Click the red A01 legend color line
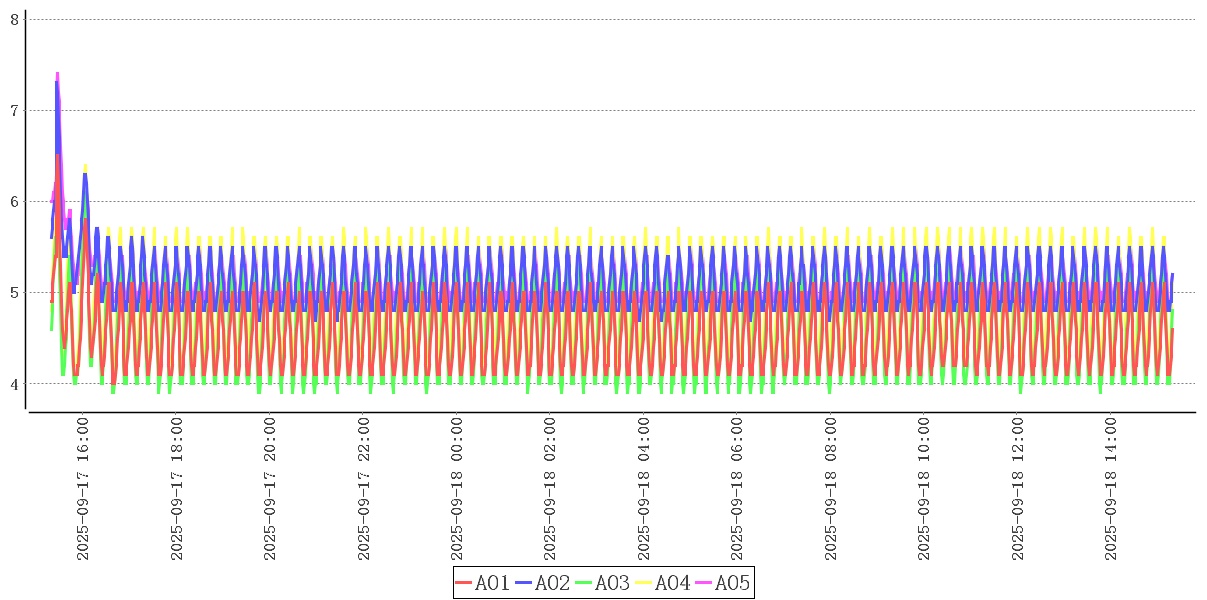Screen dimensions: 1207x600 click(x=464, y=583)
